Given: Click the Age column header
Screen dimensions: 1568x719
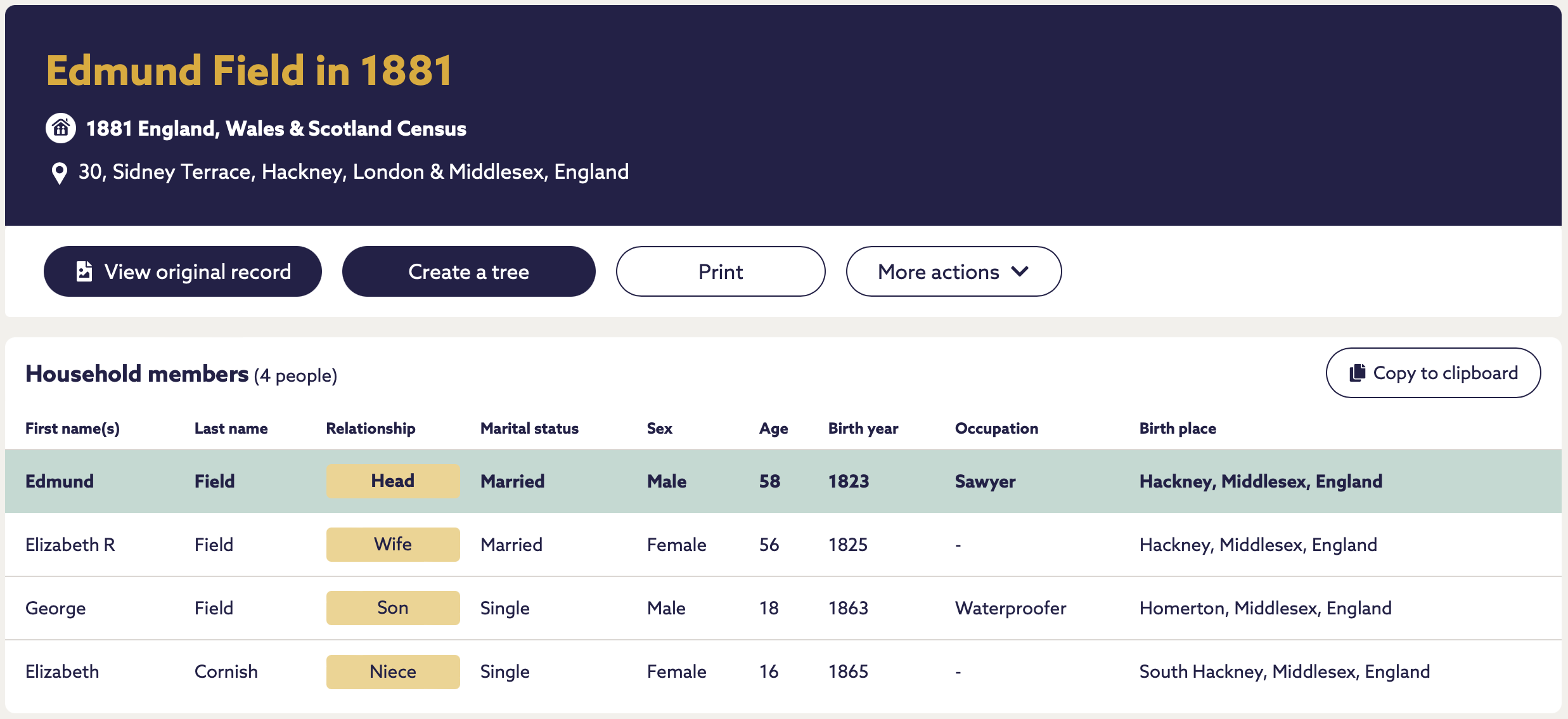Looking at the screenshot, I should click(773, 429).
